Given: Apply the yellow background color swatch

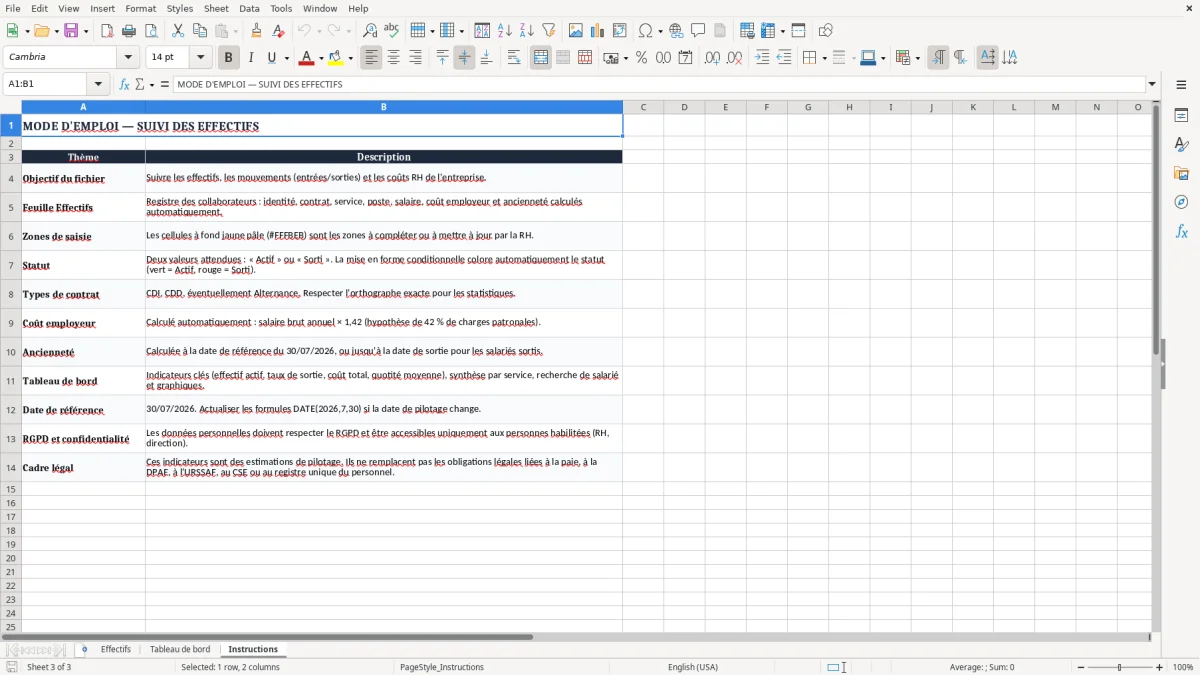Looking at the screenshot, I should [336, 58].
